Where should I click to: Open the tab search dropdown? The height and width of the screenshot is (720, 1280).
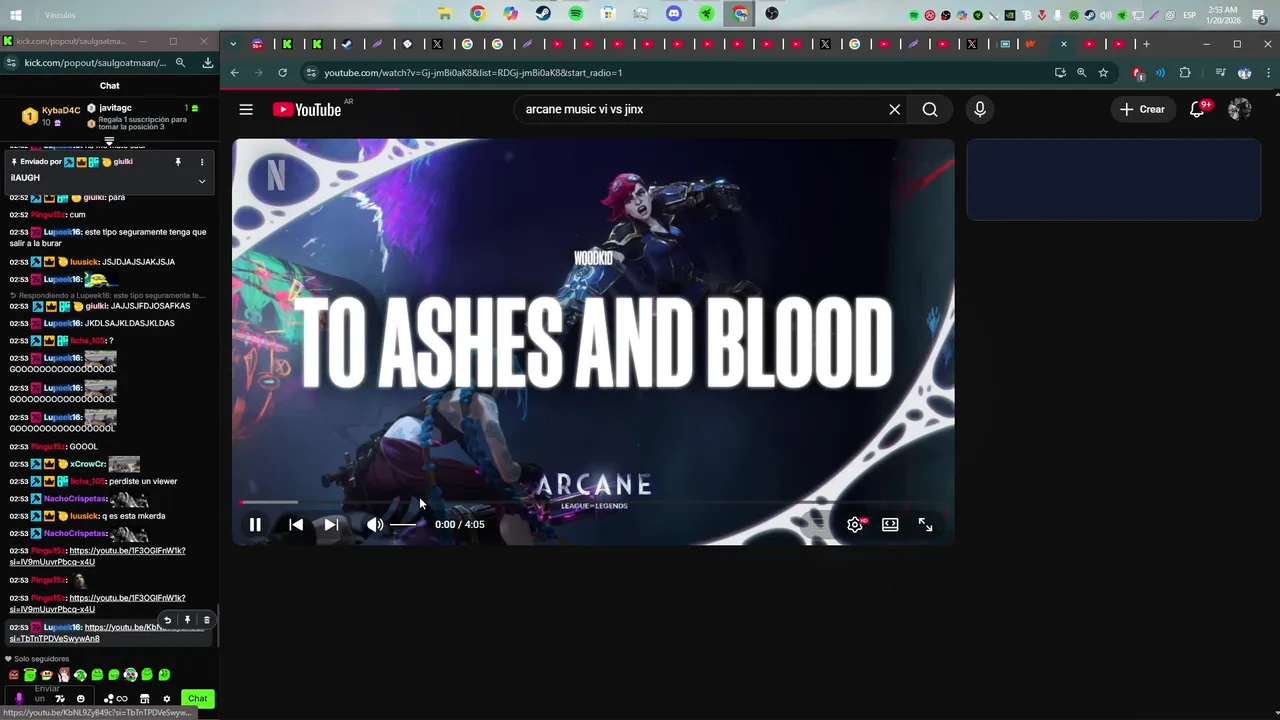[233, 44]
